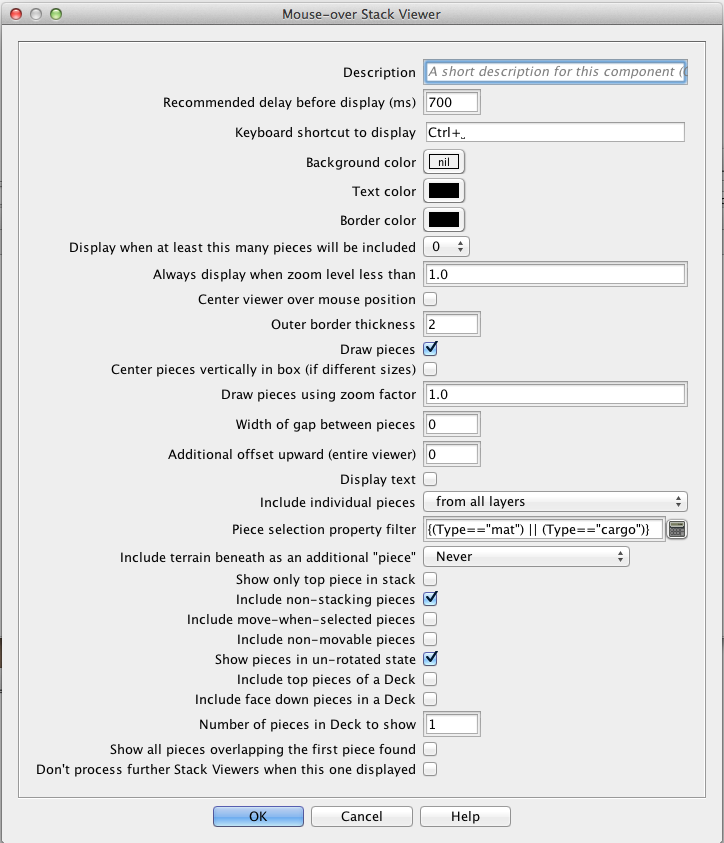Focus the Description text field

[555, 72]
